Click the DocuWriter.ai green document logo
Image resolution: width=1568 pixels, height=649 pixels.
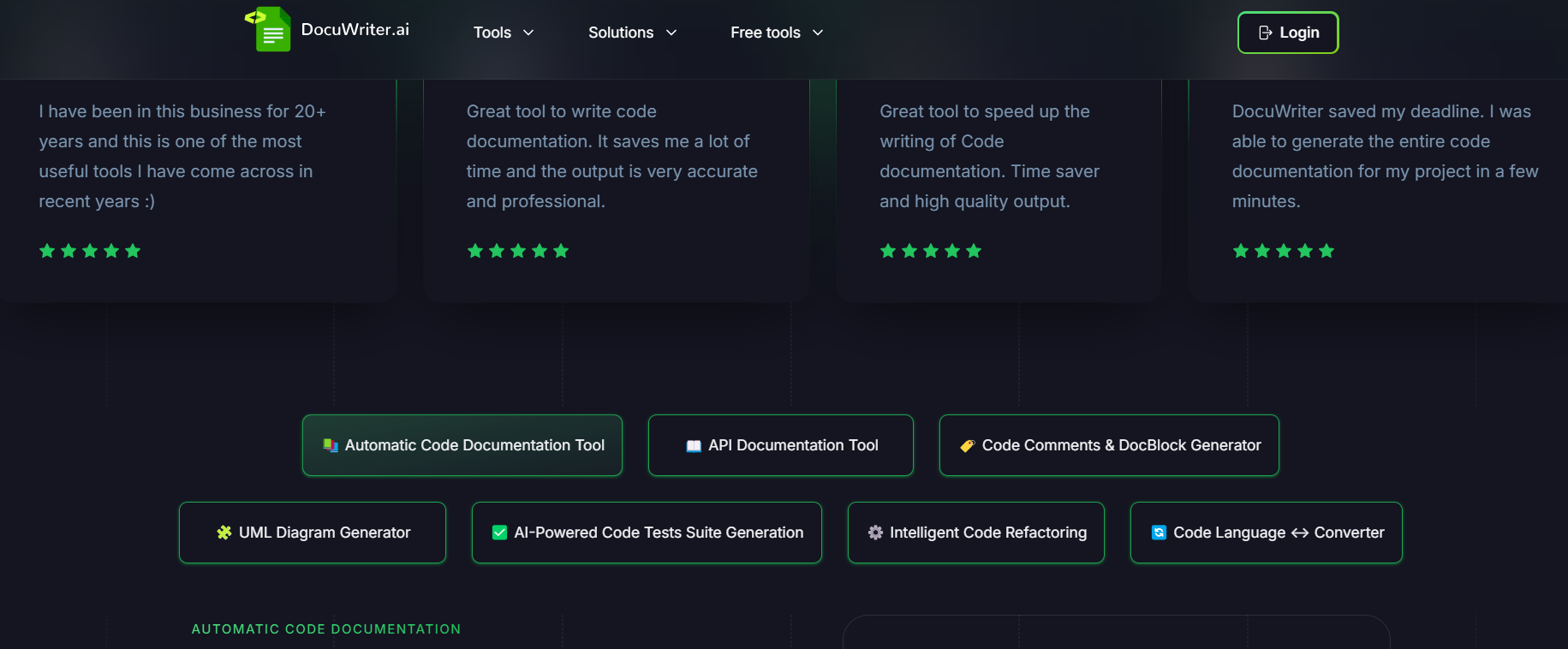click(x=268, y=29)
